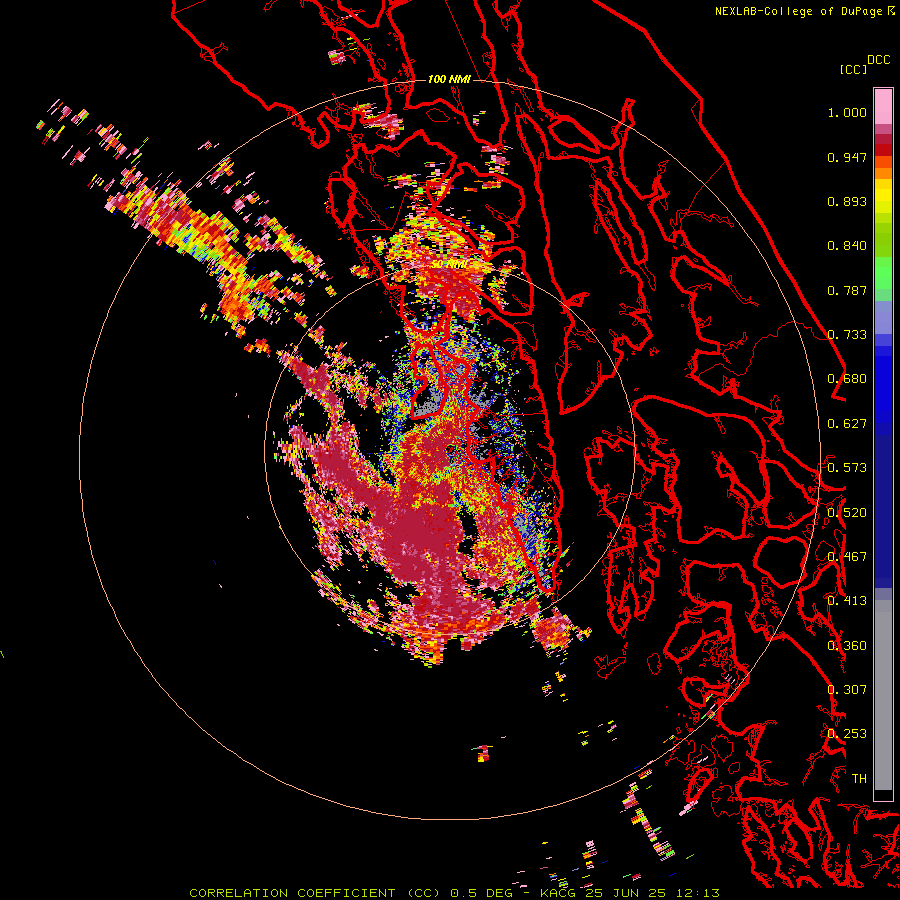Click the TH threshold label

click(859, 779)
